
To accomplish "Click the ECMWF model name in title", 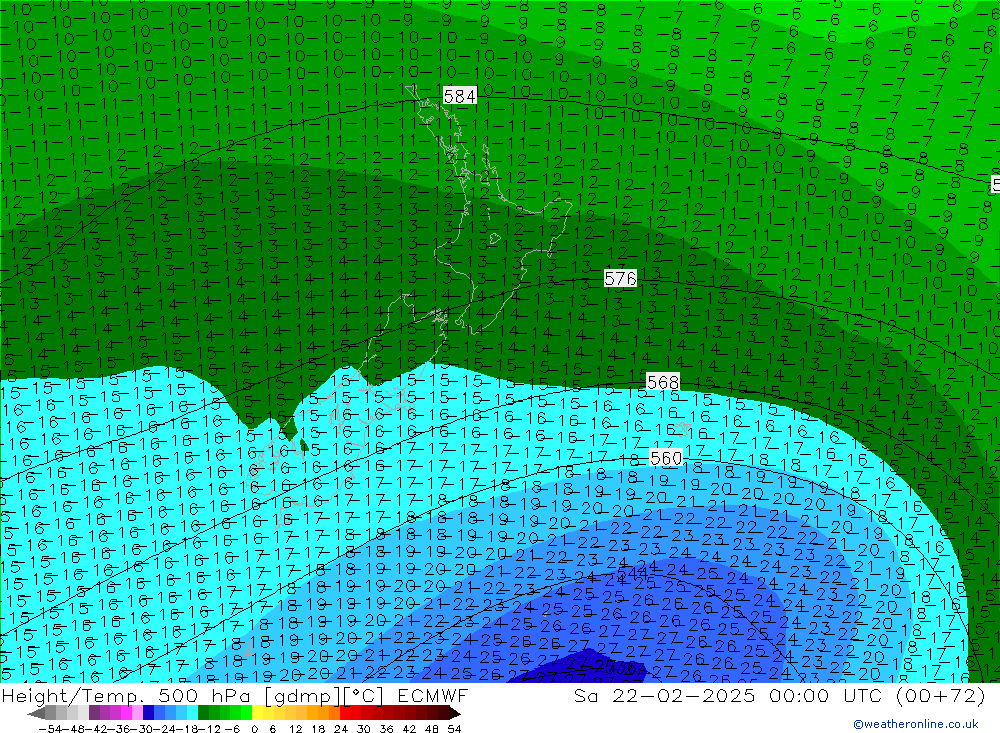I will 432,695.
